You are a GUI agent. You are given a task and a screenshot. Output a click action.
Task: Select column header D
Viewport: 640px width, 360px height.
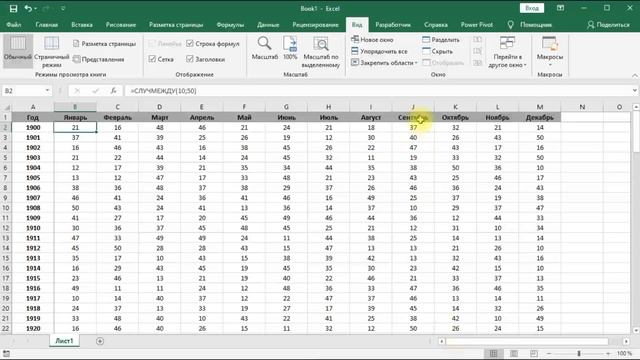pos(159,107)
